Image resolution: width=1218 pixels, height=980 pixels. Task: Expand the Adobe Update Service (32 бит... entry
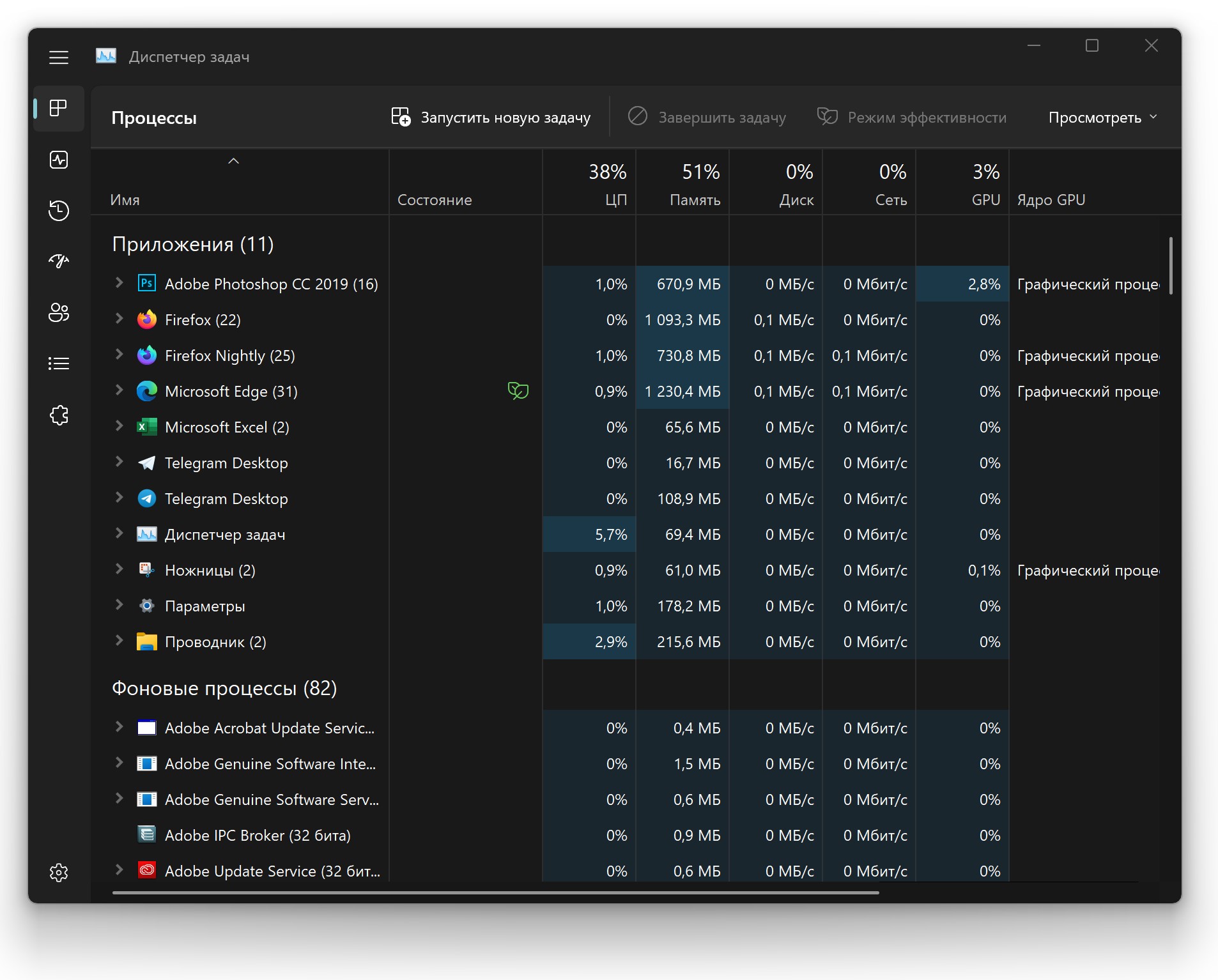tap(119, 869)
